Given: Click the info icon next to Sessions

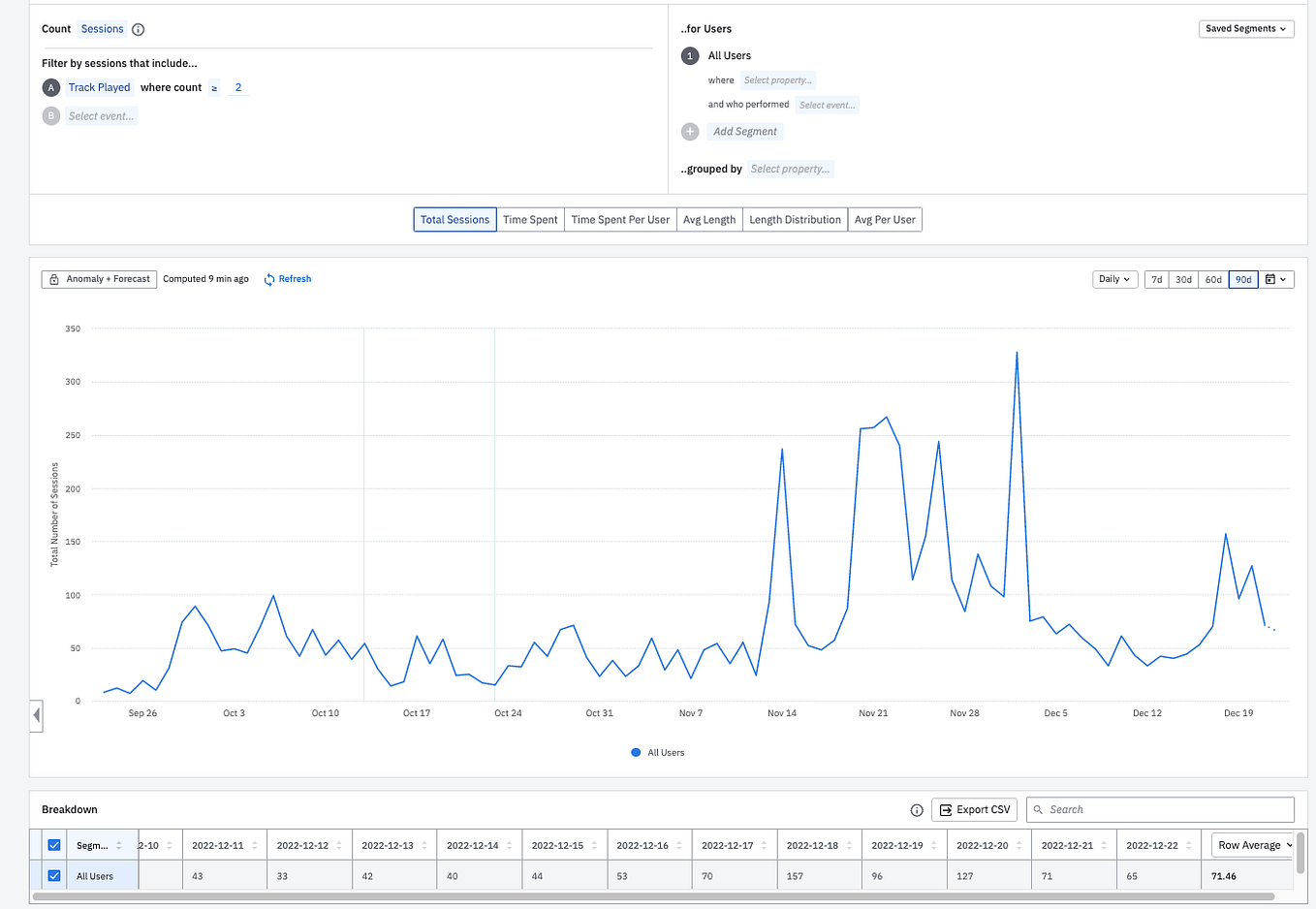Looking at the screenshot, I should coord(138,29).
